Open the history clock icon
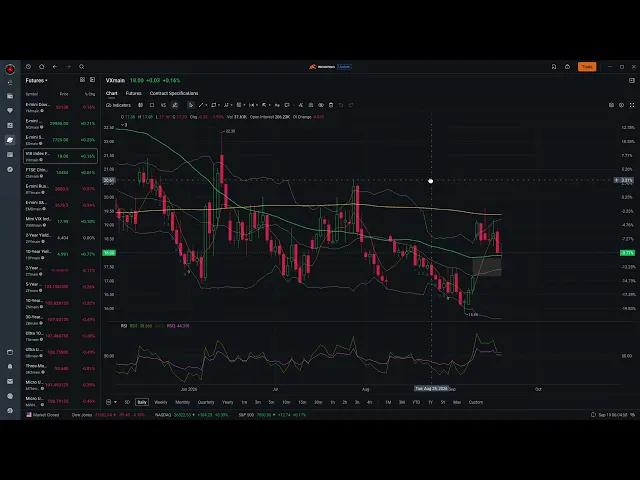Screen dimensions: 640x480 click(x=28, y=67)
